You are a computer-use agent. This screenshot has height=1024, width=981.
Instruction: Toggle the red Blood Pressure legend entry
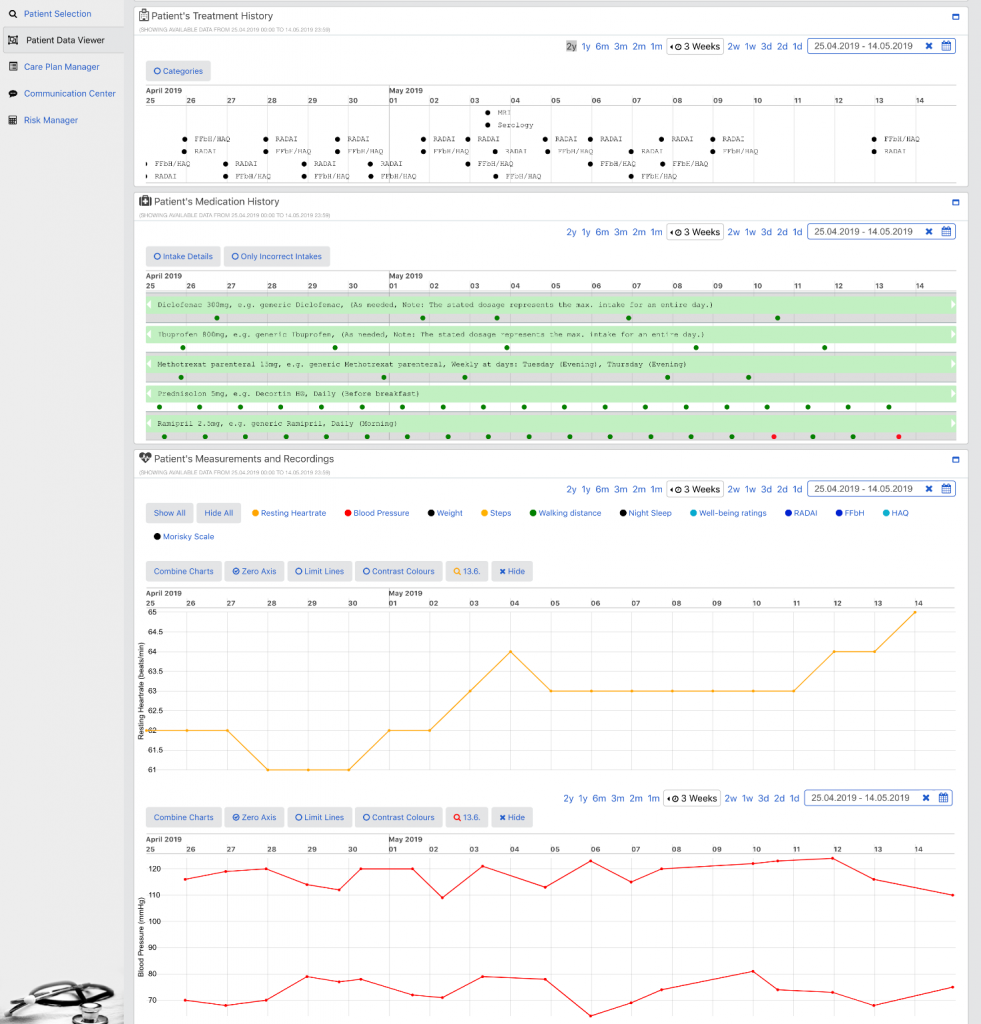click(375, 513)
